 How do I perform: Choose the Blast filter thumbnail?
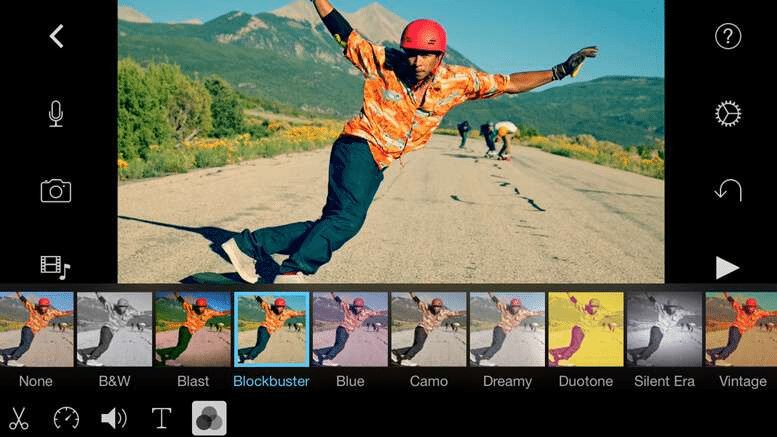(193, 329)
